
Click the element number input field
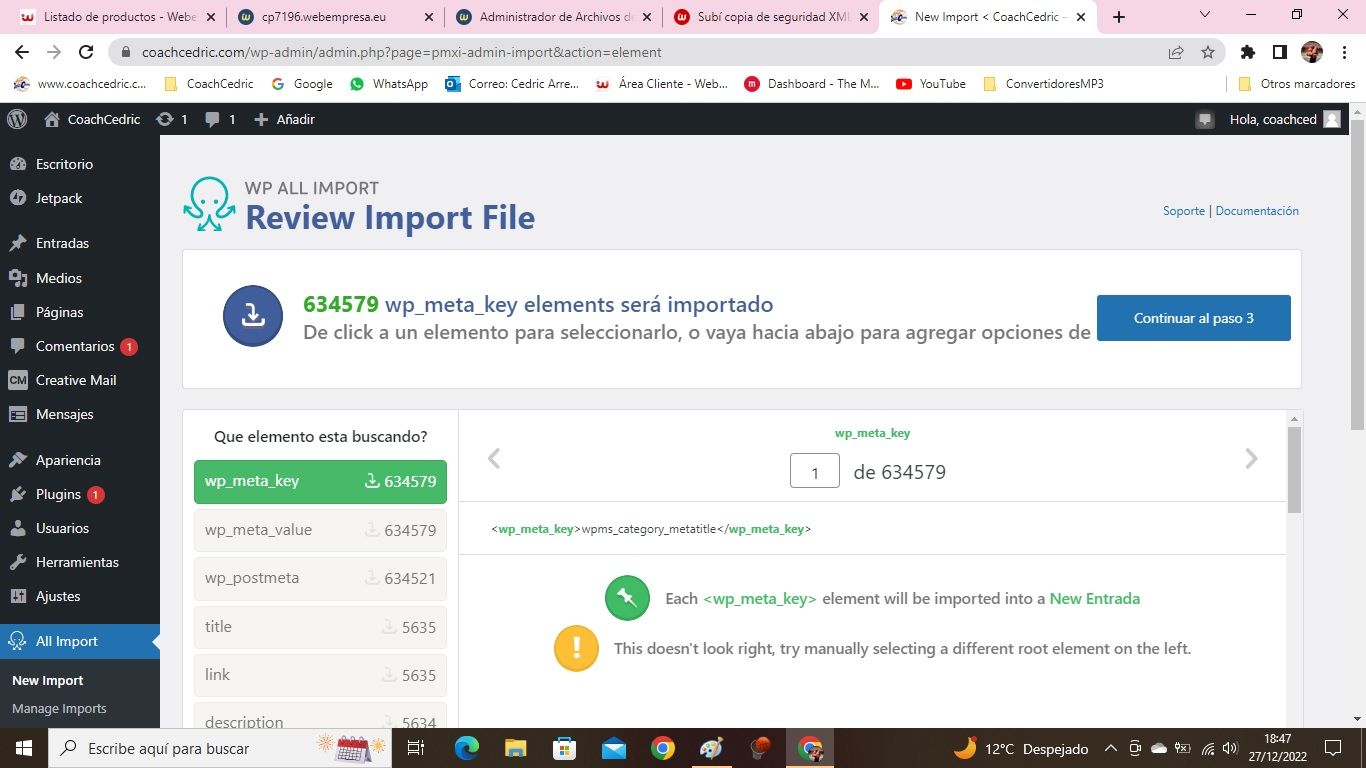pos(815,472)
